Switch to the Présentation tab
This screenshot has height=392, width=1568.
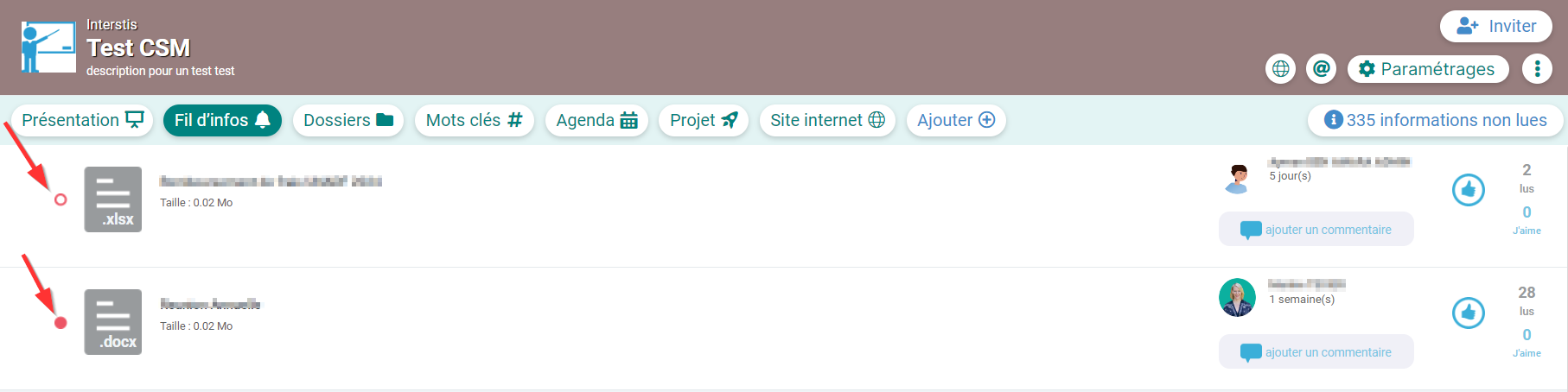[x=82, y=120]
